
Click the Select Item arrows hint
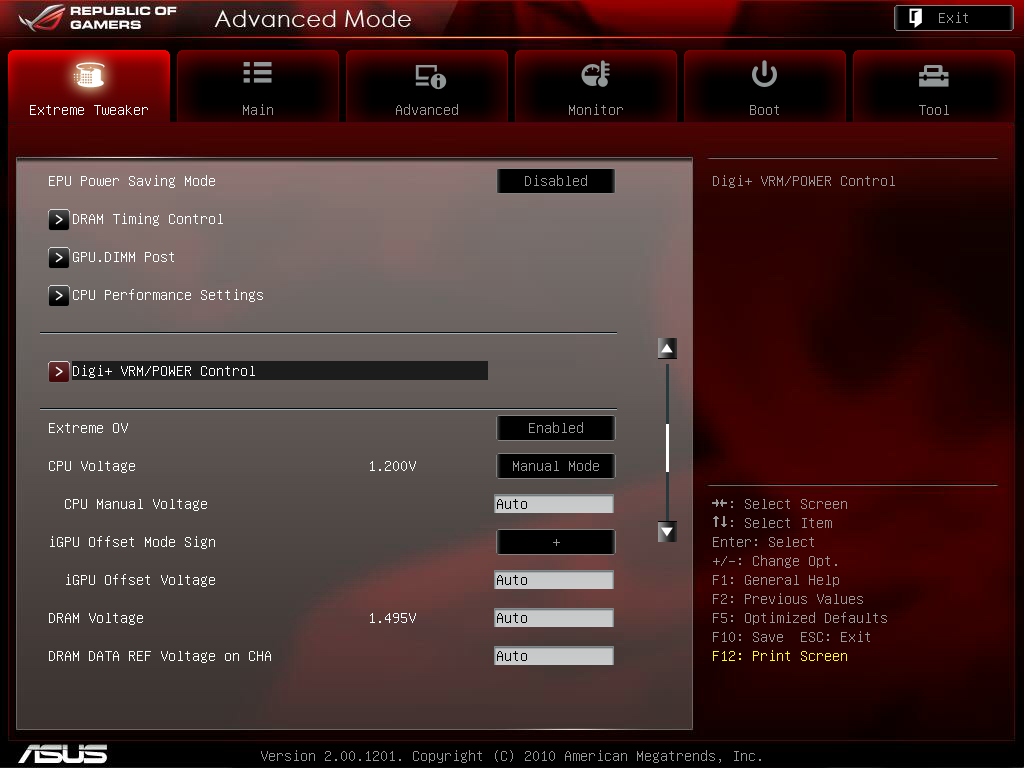click(772, 523)
